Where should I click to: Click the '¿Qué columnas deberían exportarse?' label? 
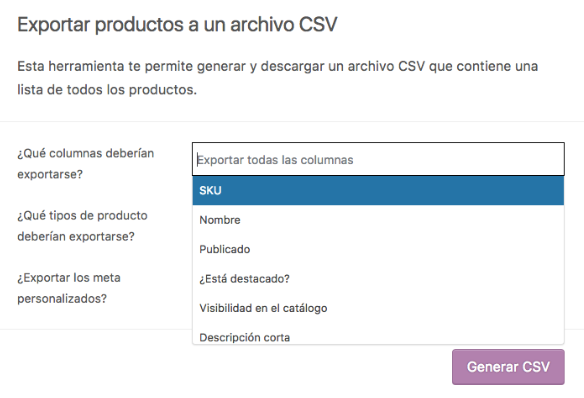click(x=86, y=163)
